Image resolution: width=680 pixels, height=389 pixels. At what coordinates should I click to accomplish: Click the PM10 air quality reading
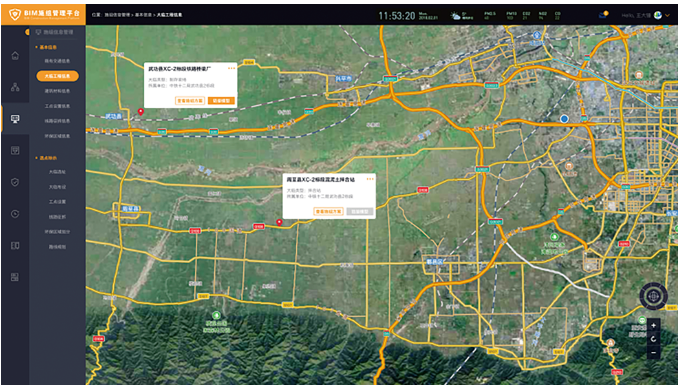click(511, 16)
